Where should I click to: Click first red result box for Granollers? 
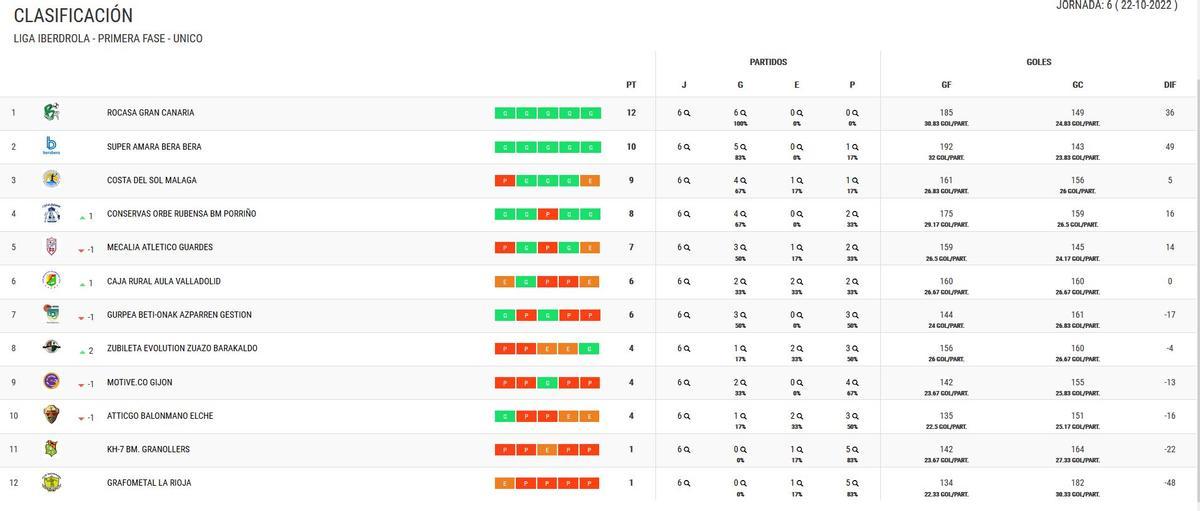505,450
